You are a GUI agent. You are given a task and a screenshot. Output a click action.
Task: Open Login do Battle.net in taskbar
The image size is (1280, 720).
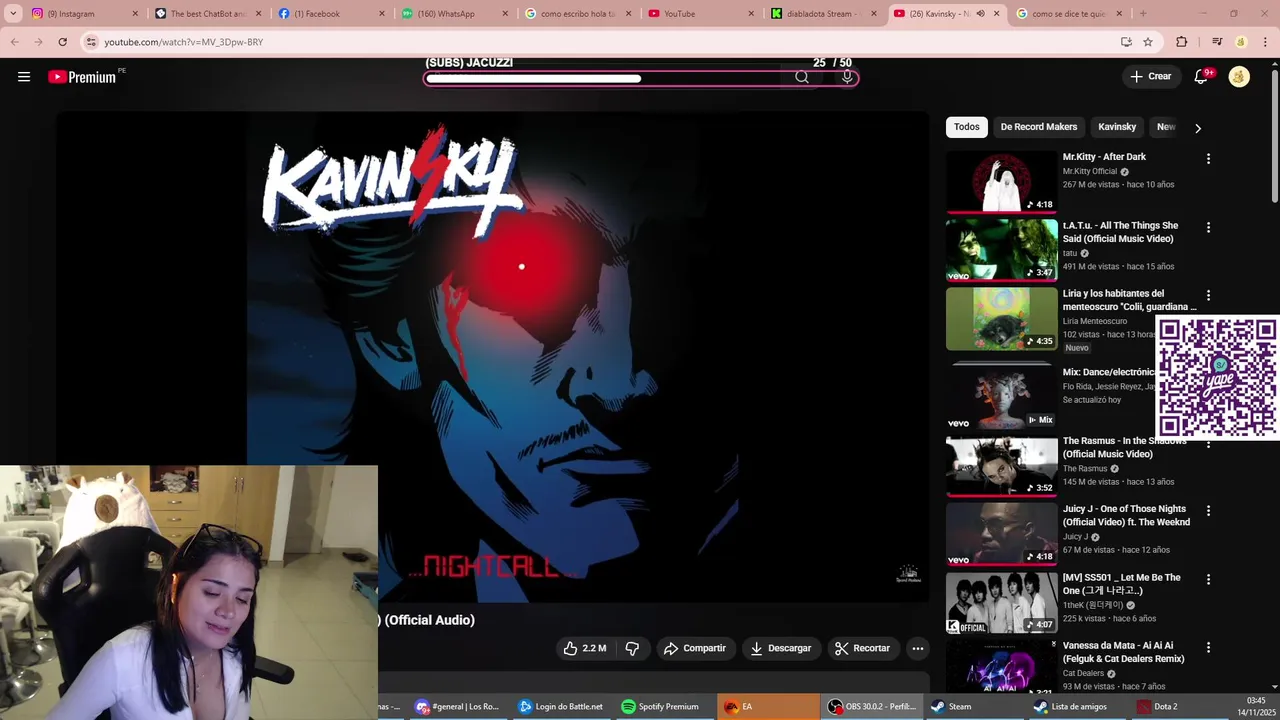561,706
